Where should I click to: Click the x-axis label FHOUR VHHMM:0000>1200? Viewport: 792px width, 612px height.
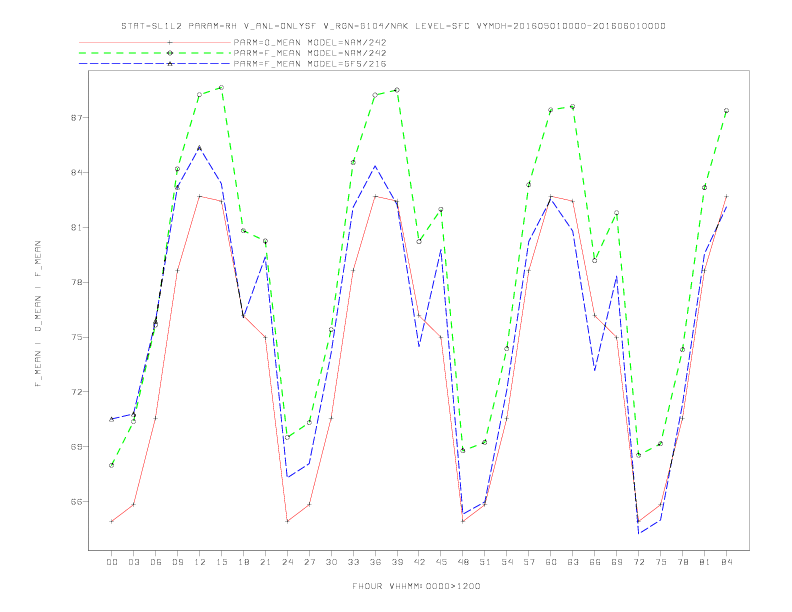416,586
